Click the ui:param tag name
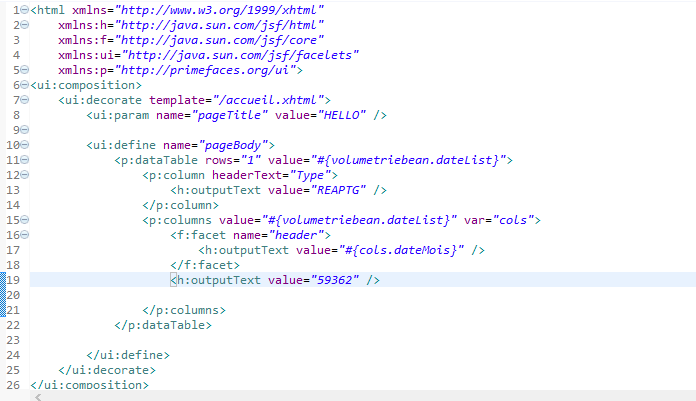The height and width of the screenshot is (401, 696). pos(121,115)
